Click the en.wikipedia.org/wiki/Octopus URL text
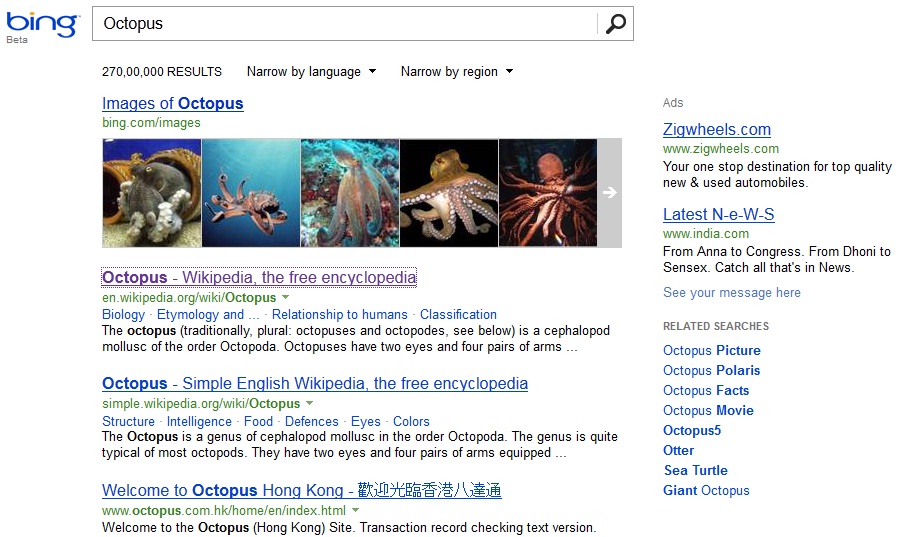This screenshot has width=910, height=537. pyautogui.click(x=189, y=297)
